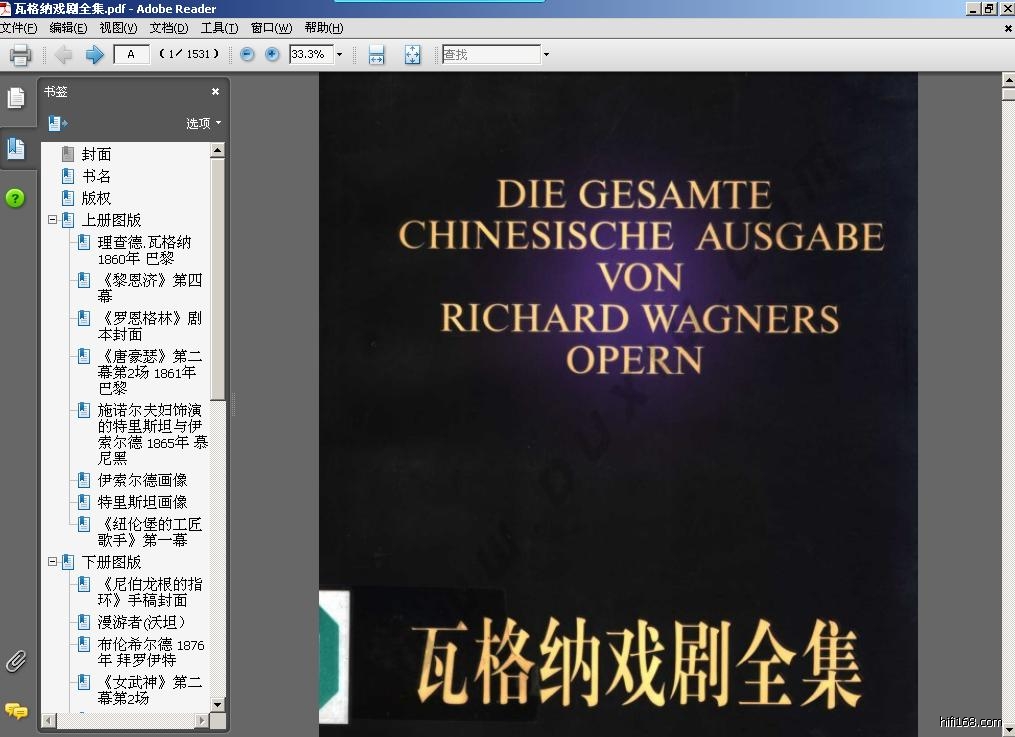Click the green help question icon
Image resolution: width=1015 pixels, height=737 pixels.
coord(15,198)
